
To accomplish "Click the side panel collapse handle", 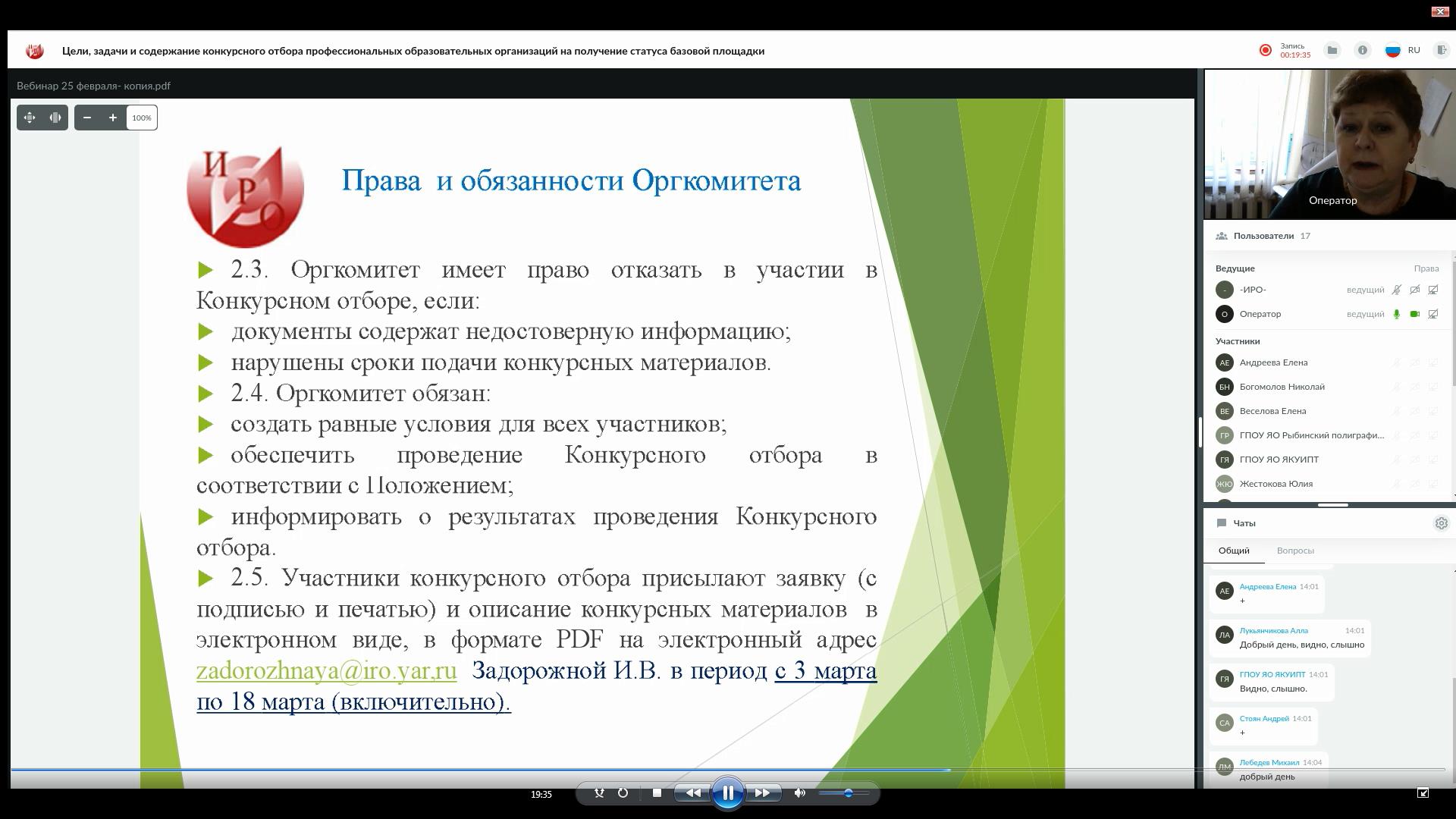I will (x=1200, y=432).
